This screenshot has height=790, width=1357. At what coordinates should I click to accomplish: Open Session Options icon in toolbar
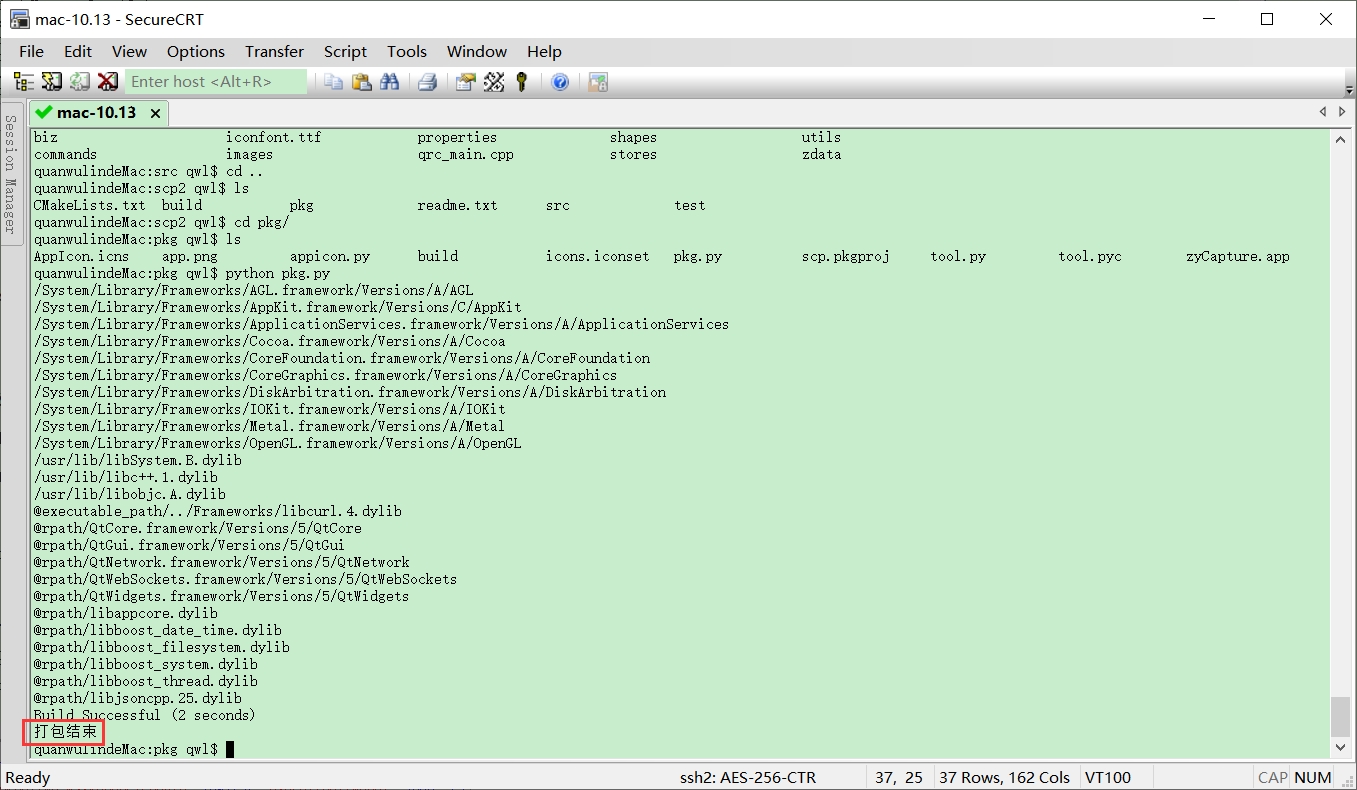coord(465,82)
